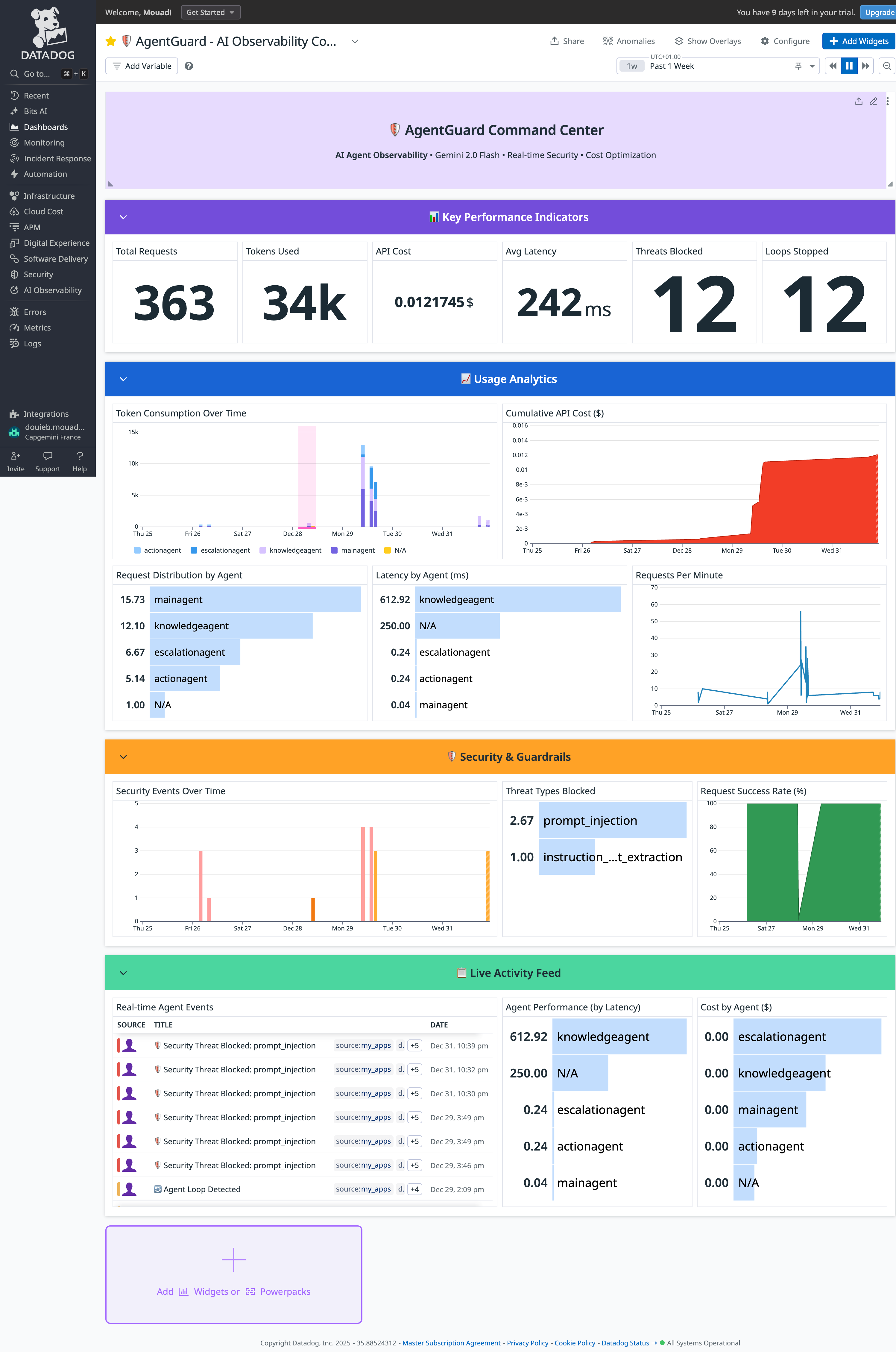The width and height of the screenshot is (896, 1352).
Task: Toggle Anomalies detection view
Action: (x=629, y=41)
